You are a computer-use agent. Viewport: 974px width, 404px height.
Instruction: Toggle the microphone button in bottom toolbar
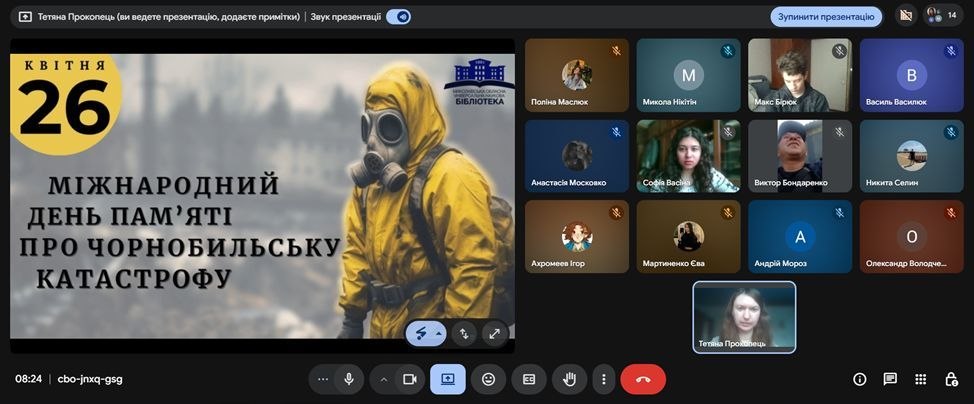[349, 379]
